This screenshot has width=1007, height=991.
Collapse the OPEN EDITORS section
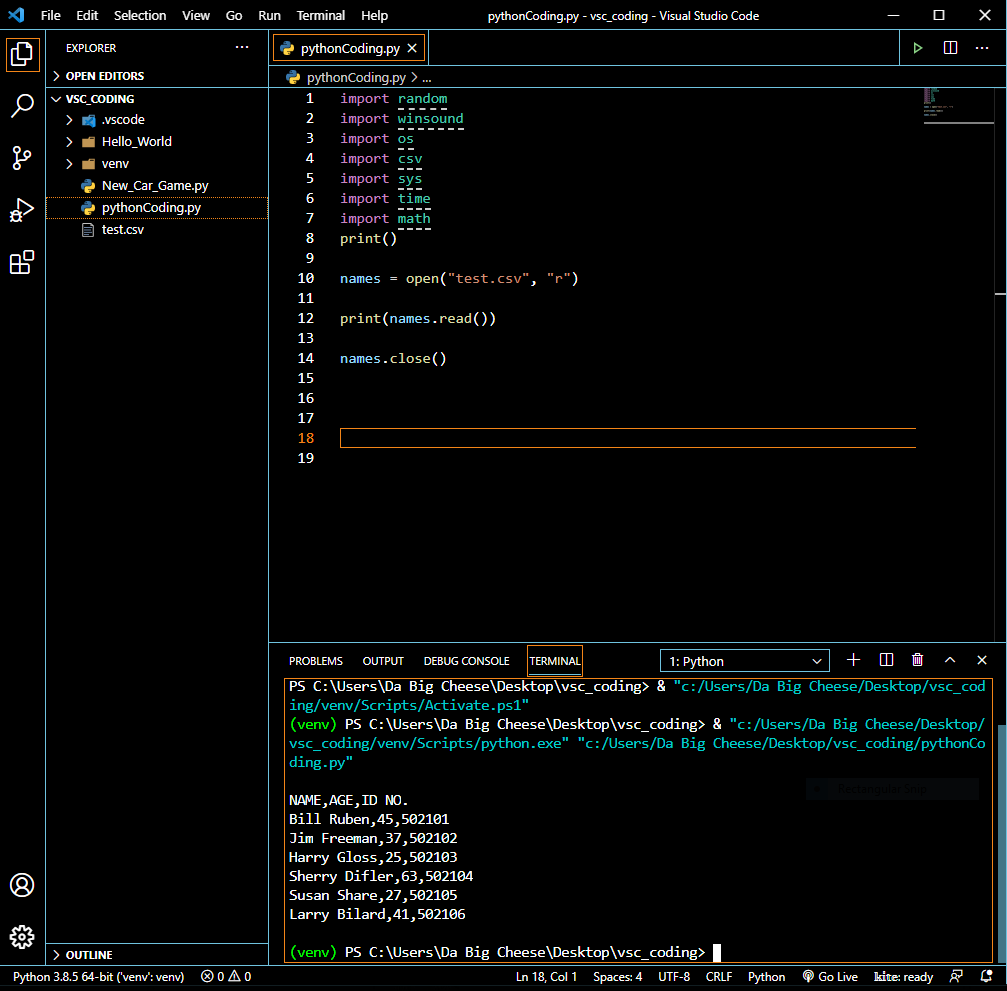(x=104, y=76)
